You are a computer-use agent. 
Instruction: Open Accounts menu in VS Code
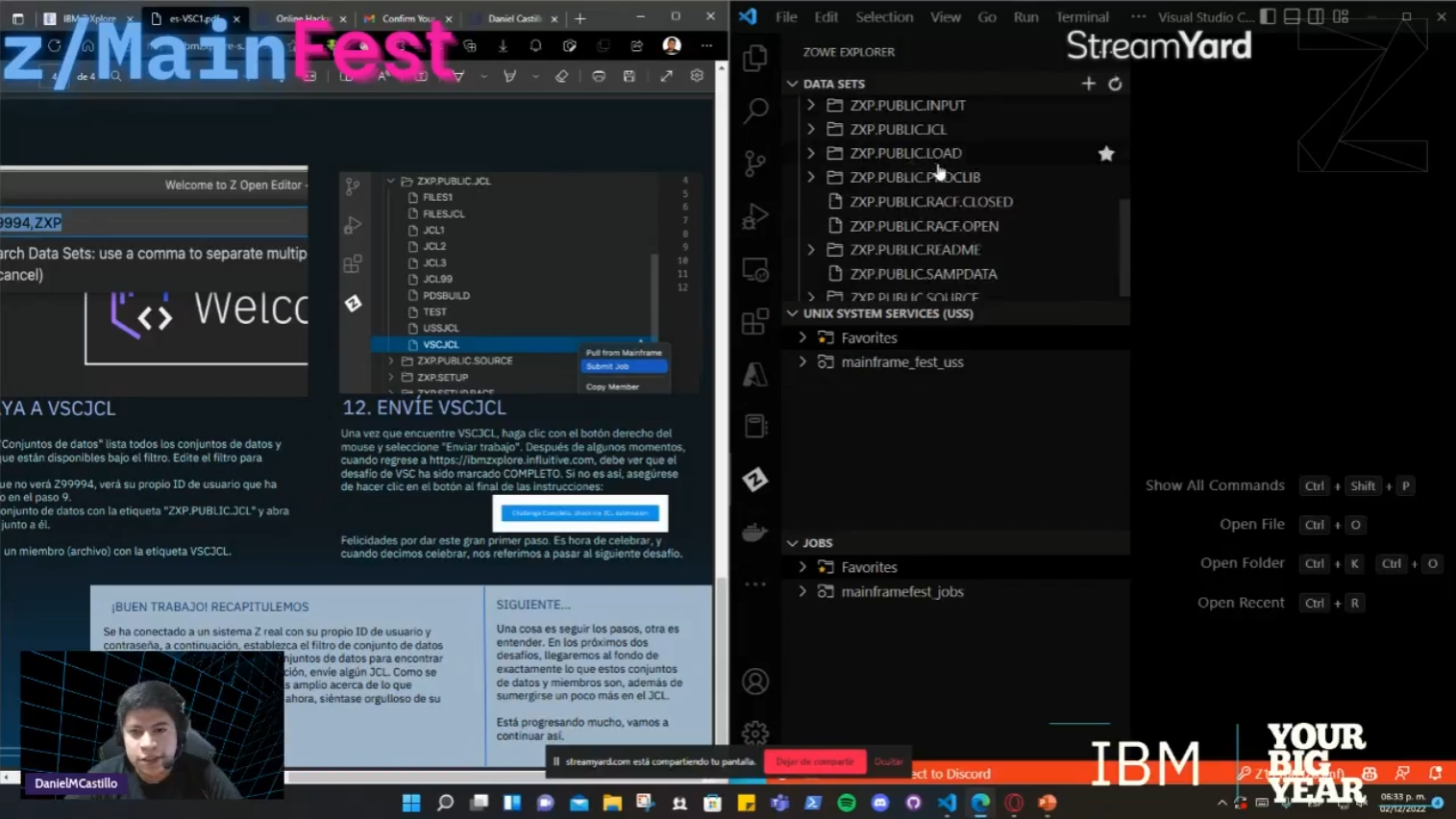755,682
